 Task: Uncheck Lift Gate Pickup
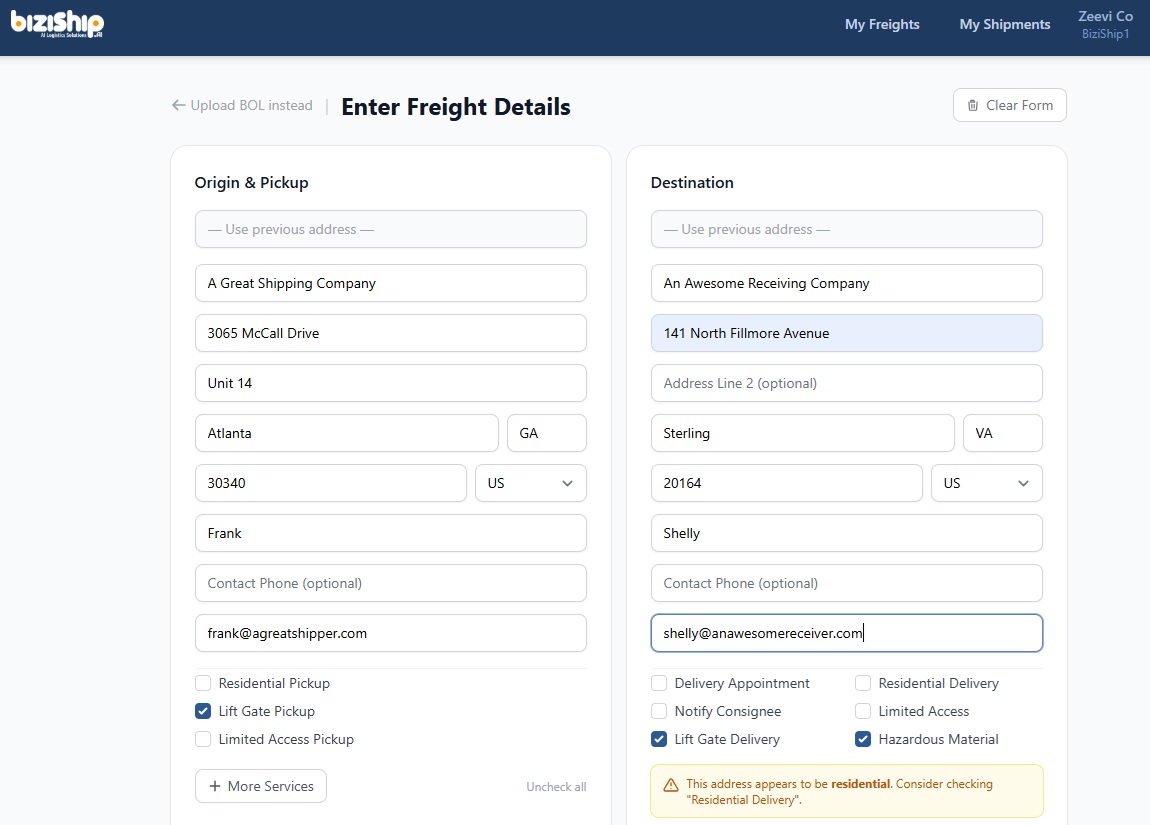click(x=203, y=711)
